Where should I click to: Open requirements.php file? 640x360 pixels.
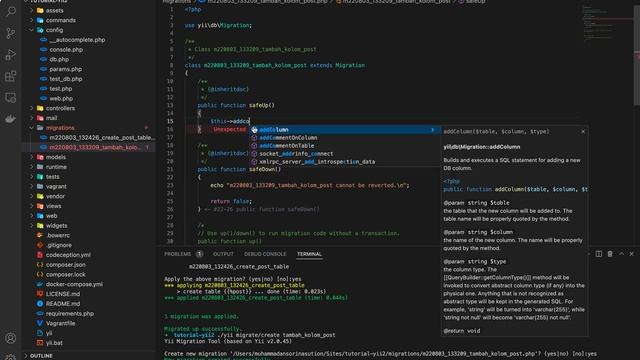tap(69, 313)
